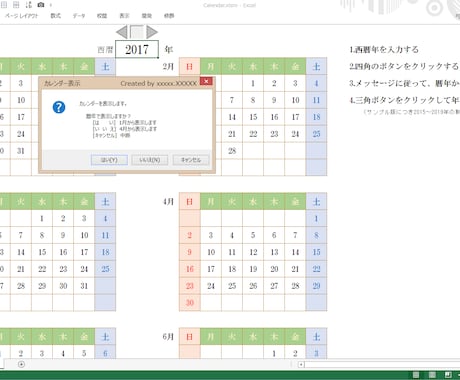The height and width of the screenshot is (380, 460).
Task: Click the right triangle button for next year
Action: [152, 32]
